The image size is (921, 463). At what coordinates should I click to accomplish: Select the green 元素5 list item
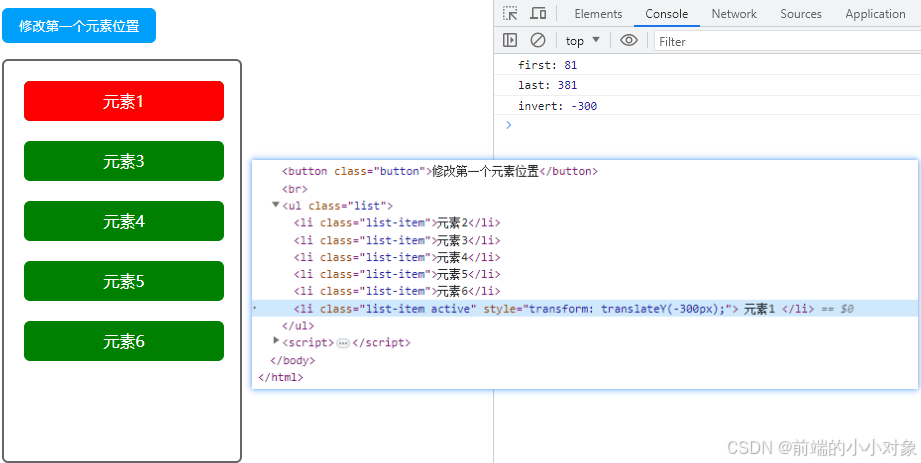(x=124, y=281)
